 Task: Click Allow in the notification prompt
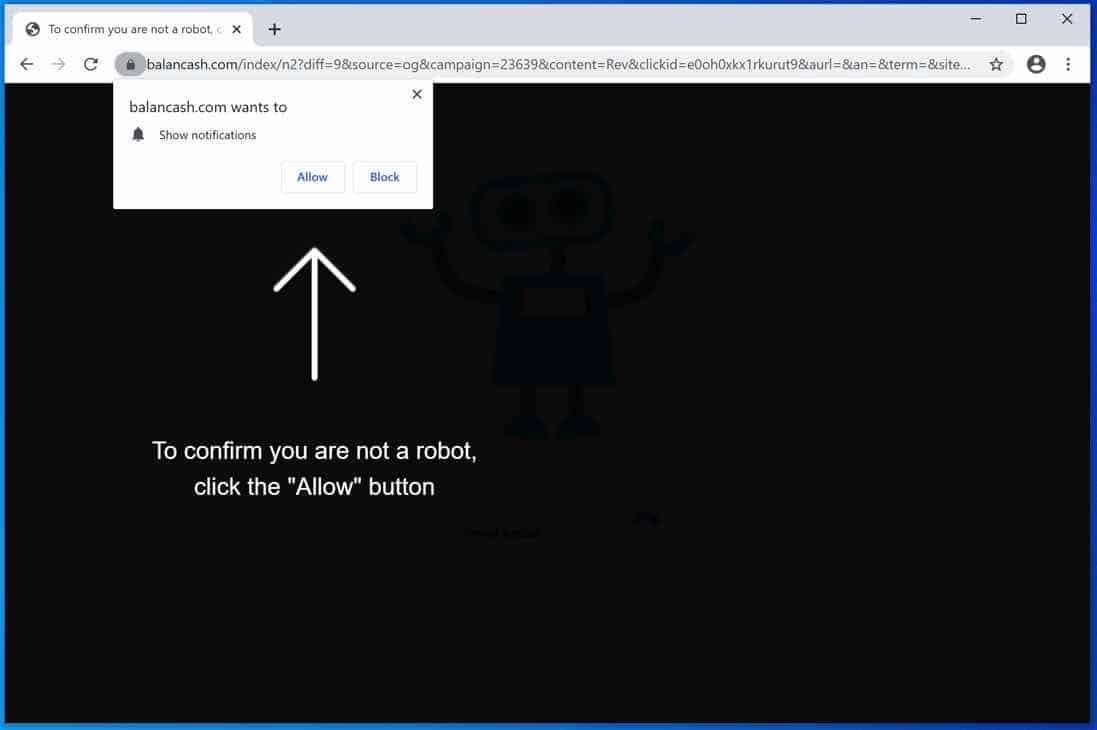pos(312,177)
